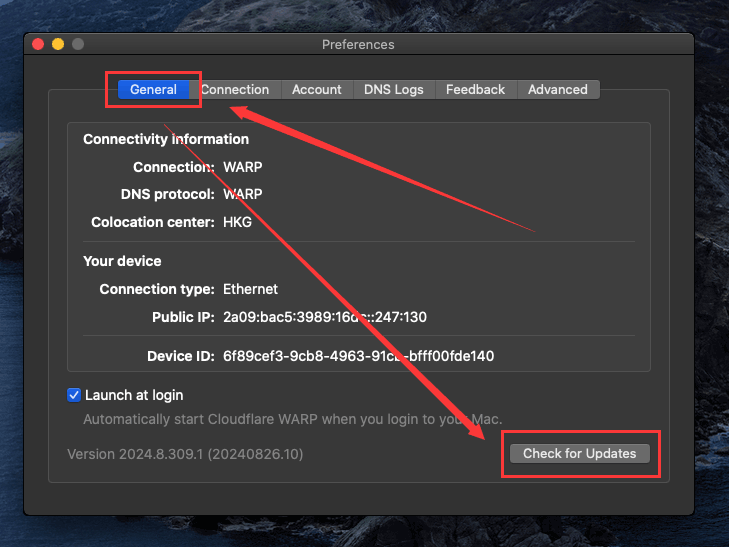Click the gray zoom window button
729x547 pixels.
(78, 44)
